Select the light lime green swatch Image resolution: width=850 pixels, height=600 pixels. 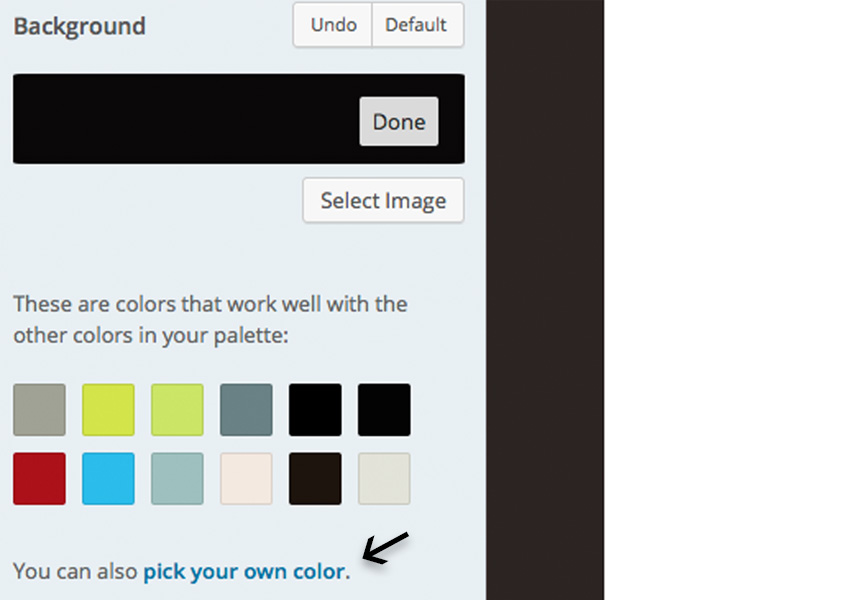point(176,409)
